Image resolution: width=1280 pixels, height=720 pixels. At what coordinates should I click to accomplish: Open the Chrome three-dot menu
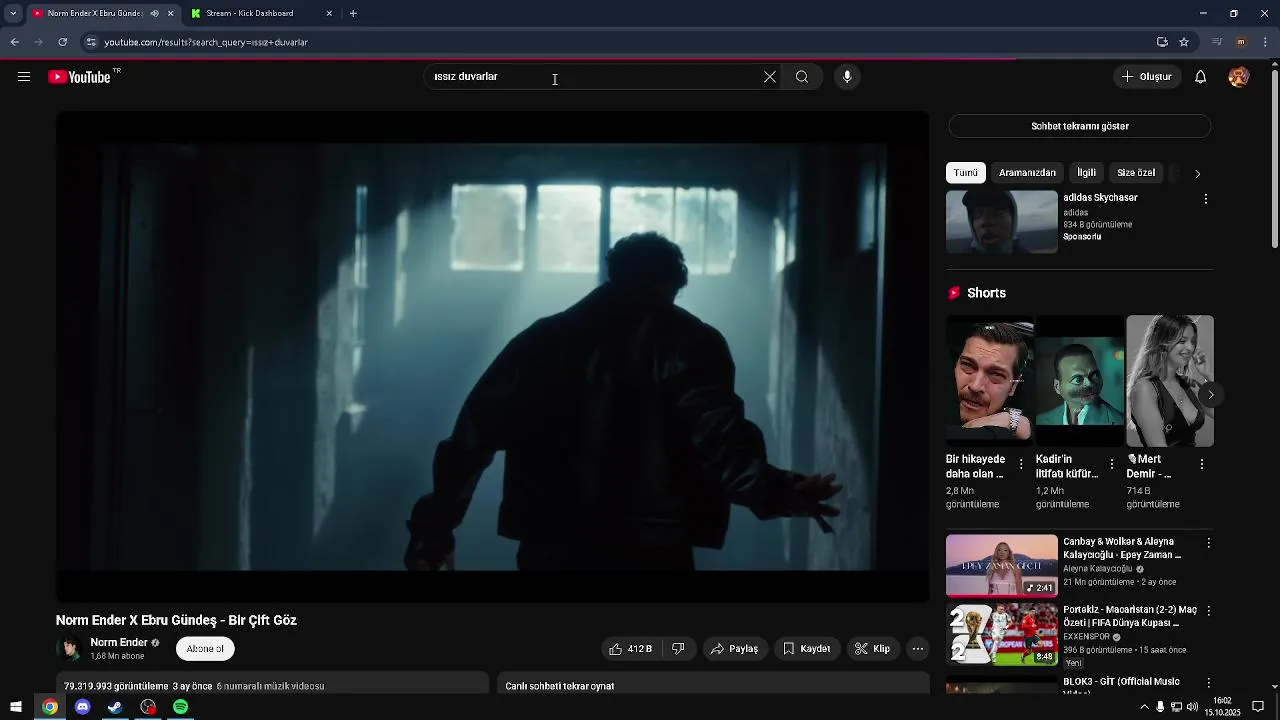[1266, 42]
